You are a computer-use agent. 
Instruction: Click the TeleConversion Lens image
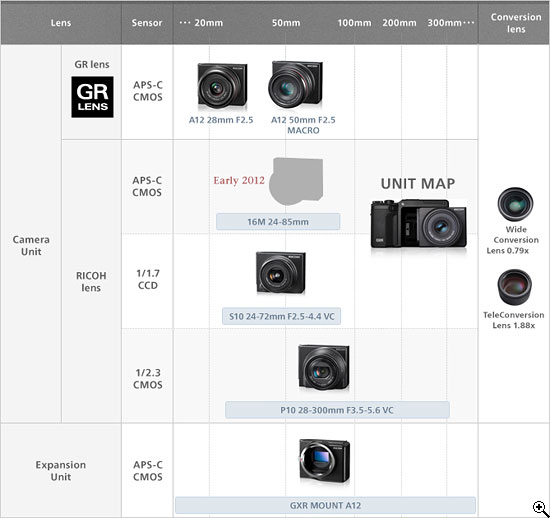(515, 287)
